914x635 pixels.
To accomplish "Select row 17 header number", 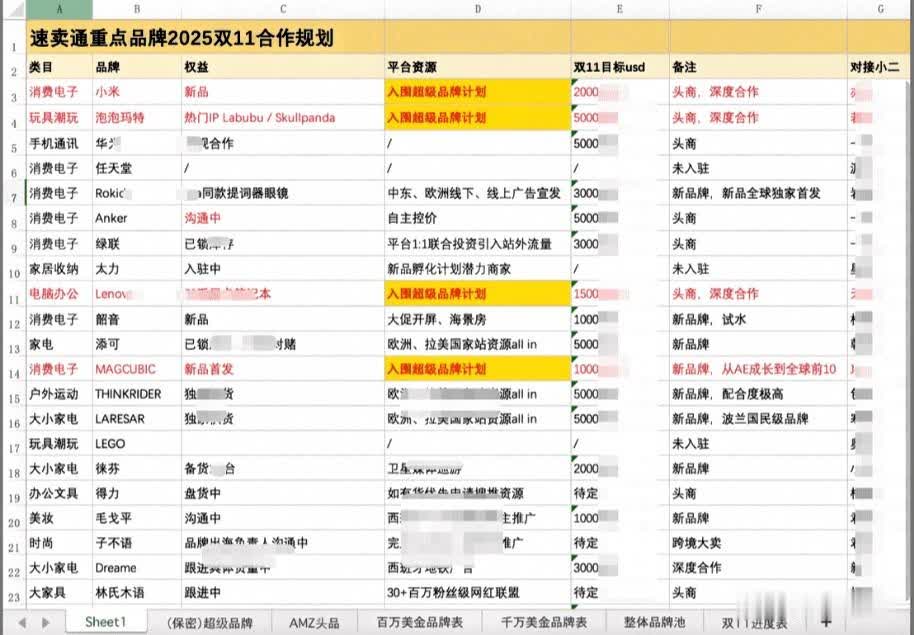I will [14, 444].
